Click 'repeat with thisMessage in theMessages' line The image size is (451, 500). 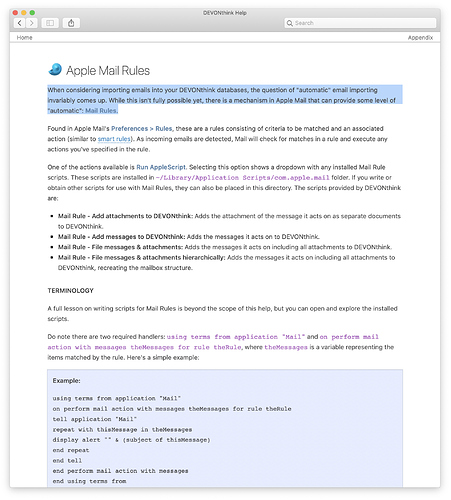(x=122, y=430)
